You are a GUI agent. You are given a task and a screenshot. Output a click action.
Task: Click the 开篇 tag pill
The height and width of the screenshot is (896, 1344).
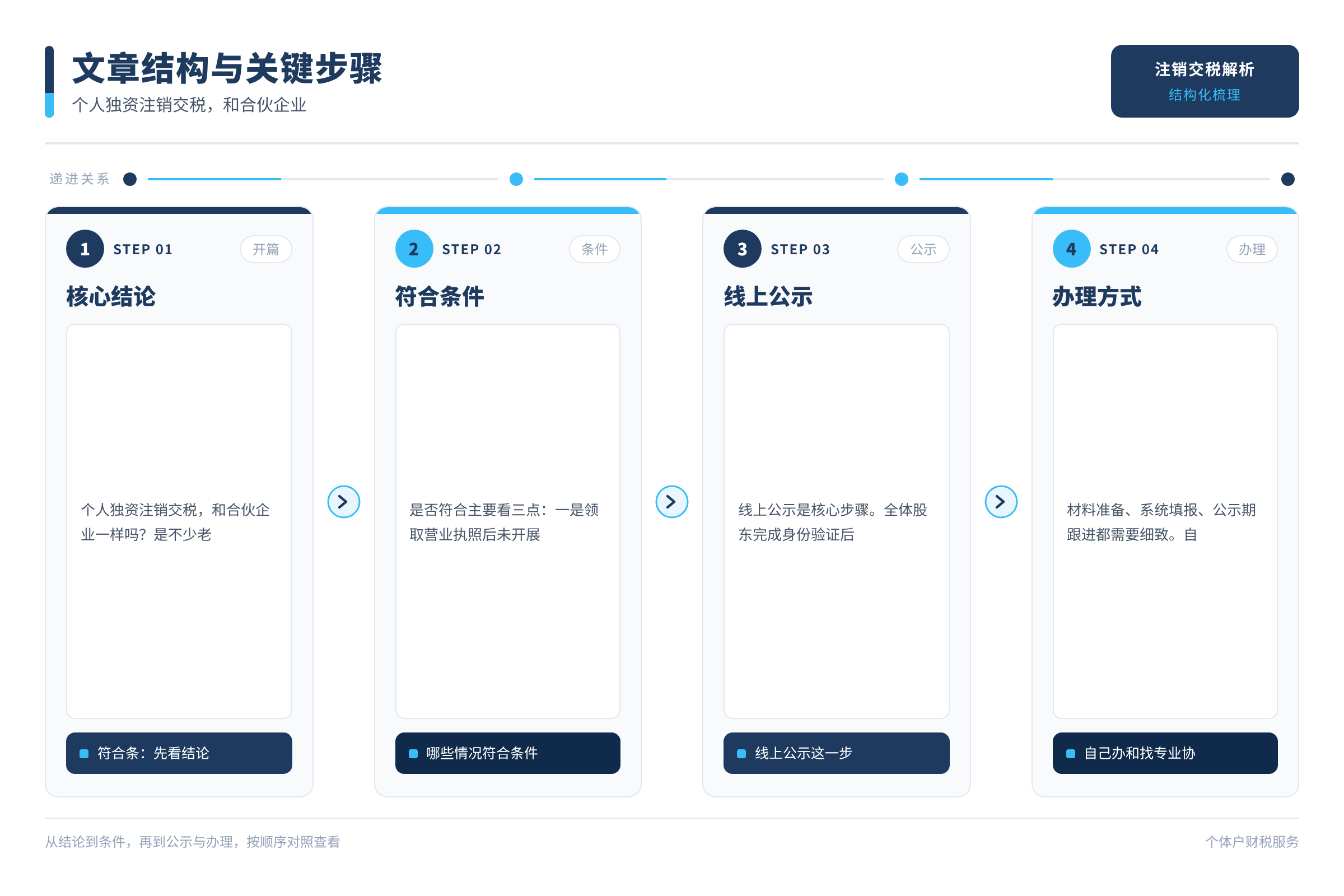(265, 249)
